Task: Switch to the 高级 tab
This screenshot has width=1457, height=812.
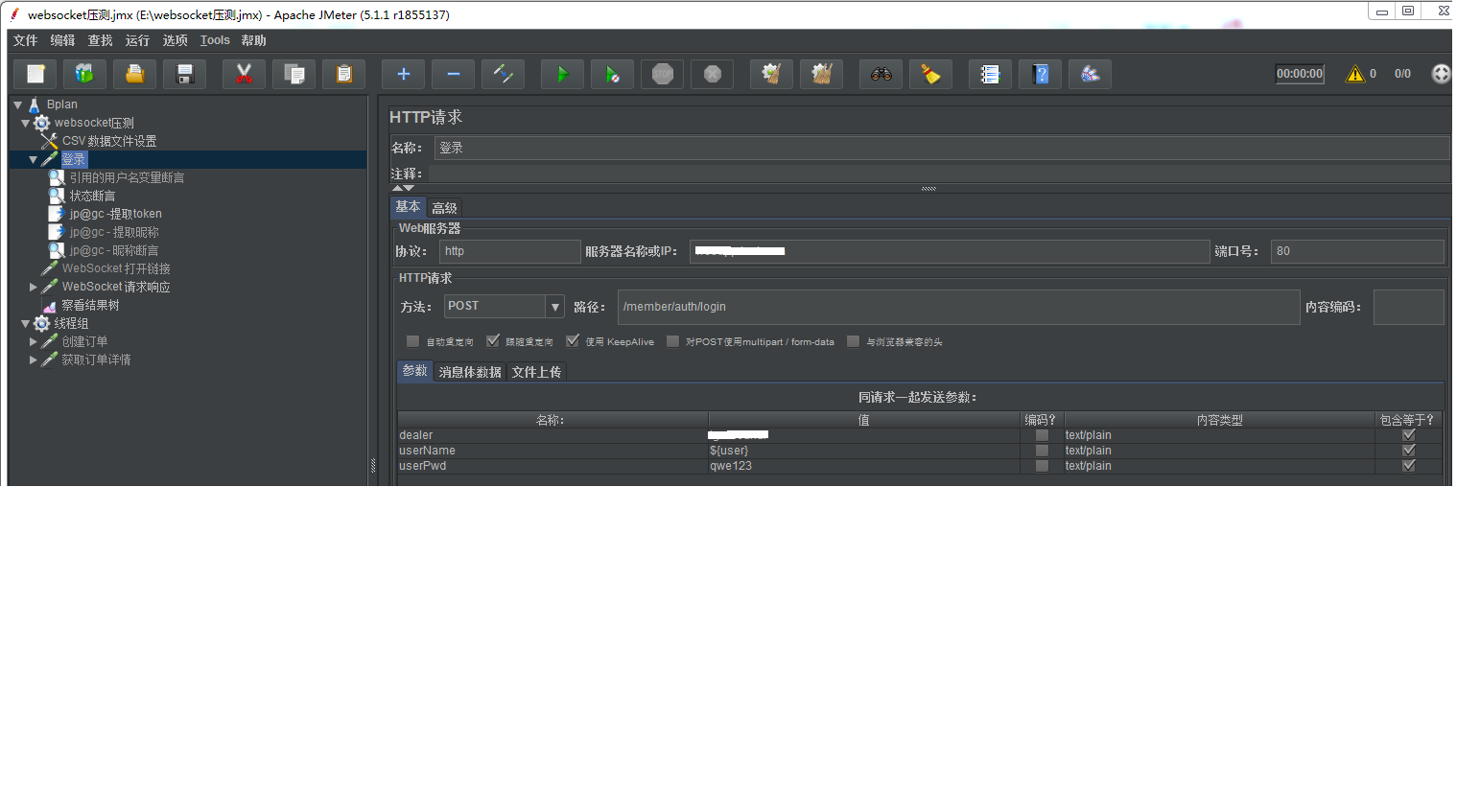Action: [444, 208]
